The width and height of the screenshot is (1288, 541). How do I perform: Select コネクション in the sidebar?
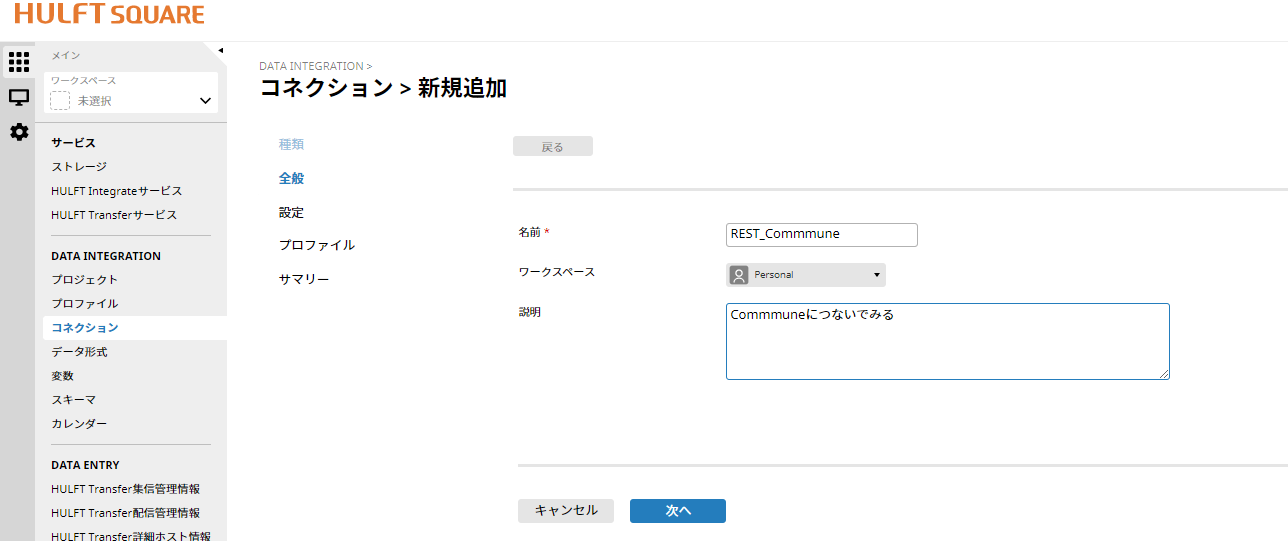pos(85,328)
